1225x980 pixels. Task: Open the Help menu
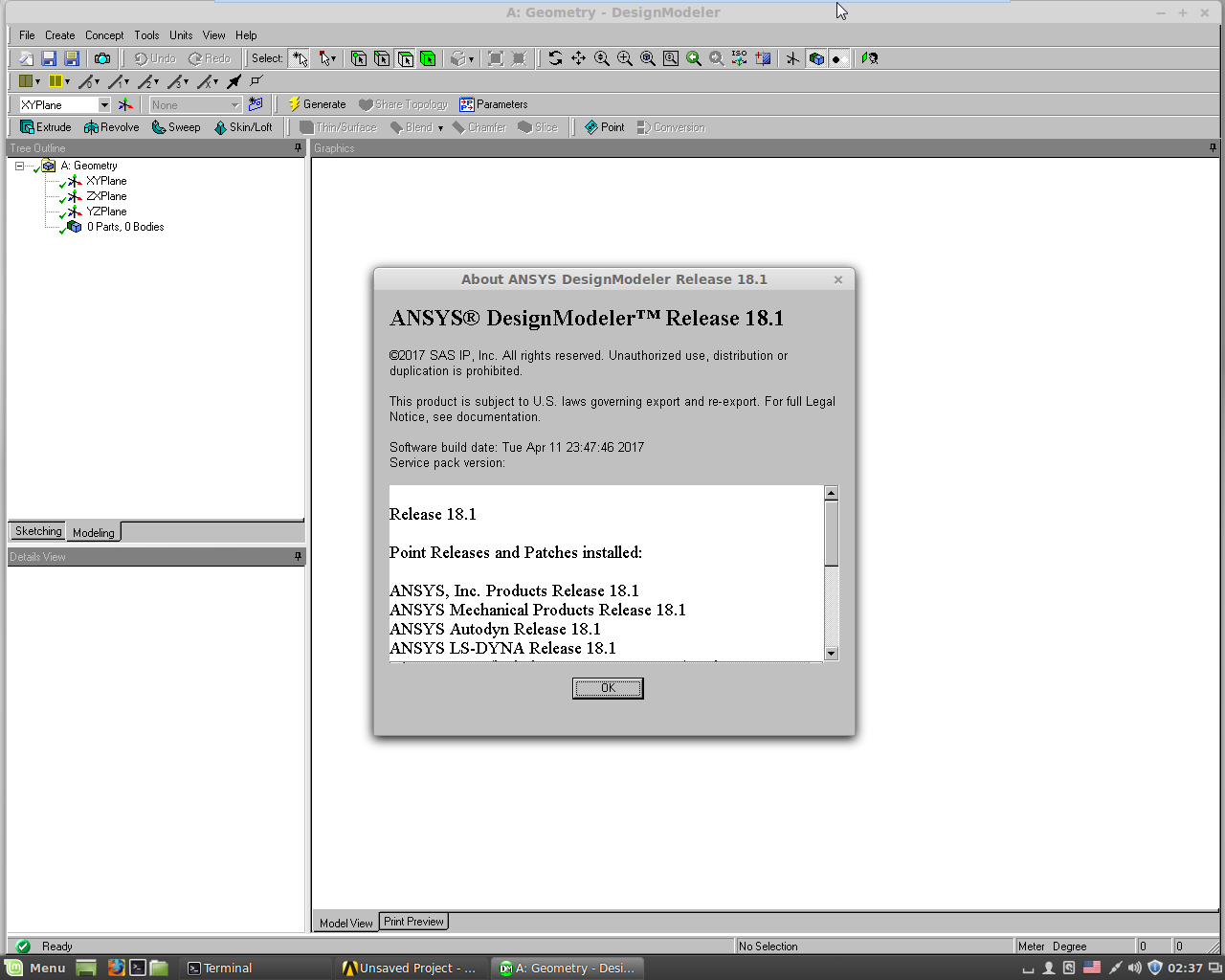click(246, 35)
